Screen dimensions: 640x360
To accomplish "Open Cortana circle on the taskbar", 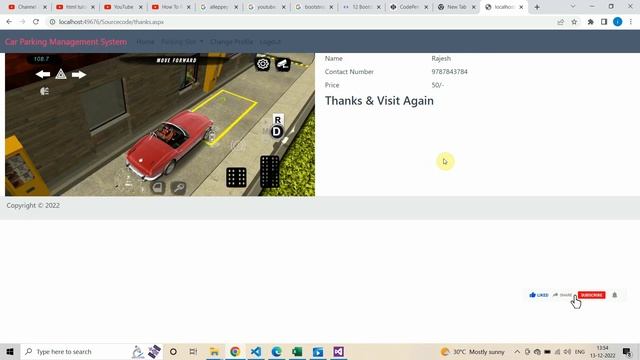I will 173,351.
